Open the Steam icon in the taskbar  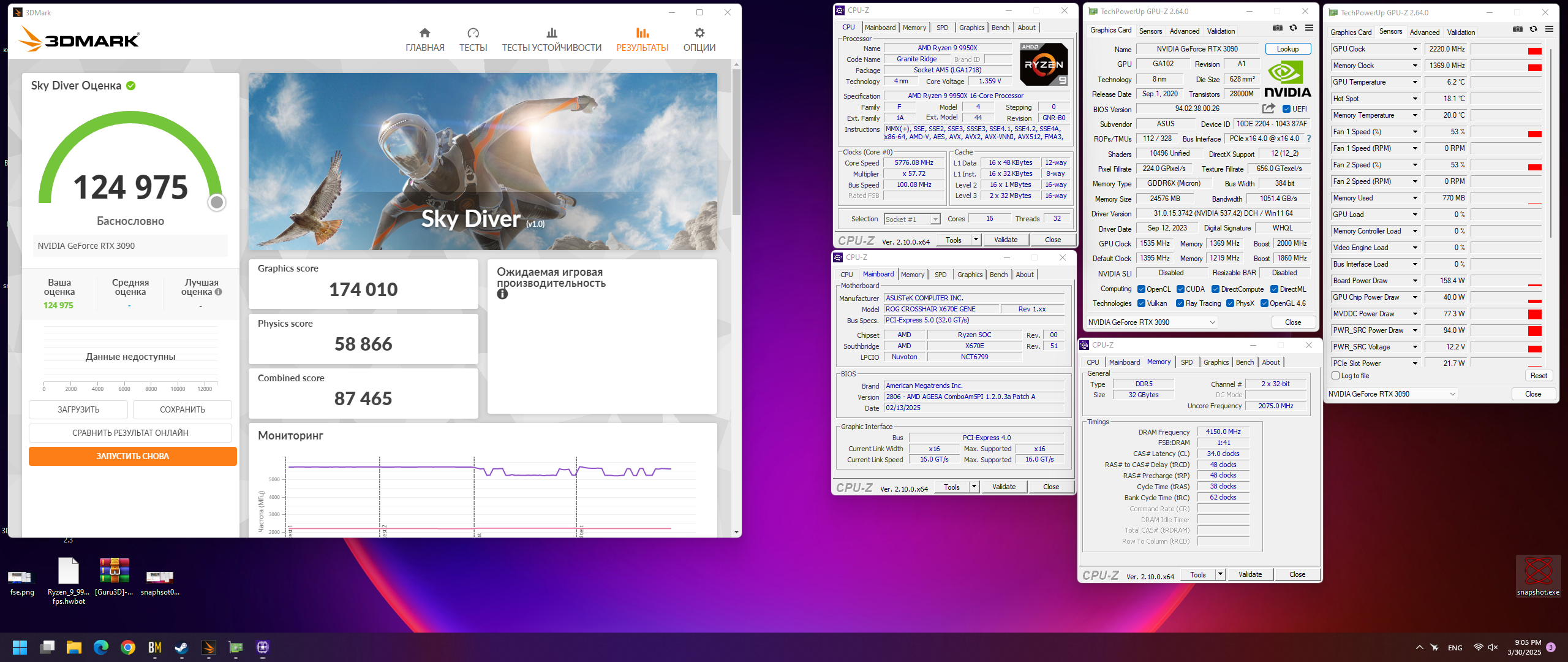click(x=181, y=647)
